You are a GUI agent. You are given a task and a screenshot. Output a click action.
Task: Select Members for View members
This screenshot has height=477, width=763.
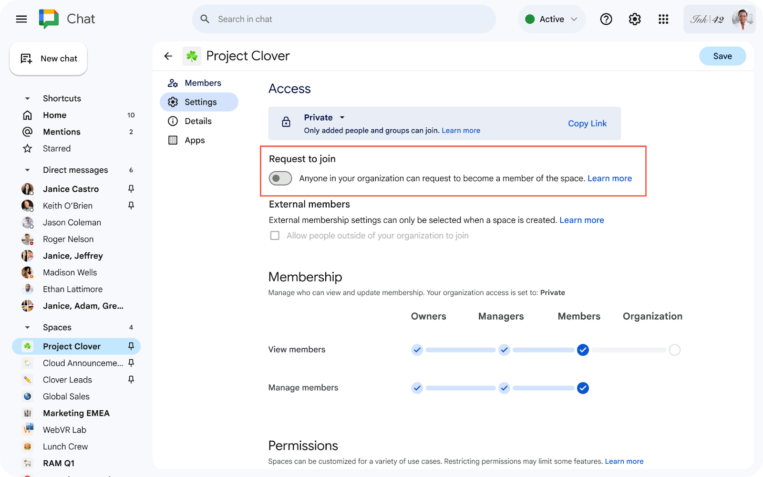pyautogui.click(x=583, y=349)
